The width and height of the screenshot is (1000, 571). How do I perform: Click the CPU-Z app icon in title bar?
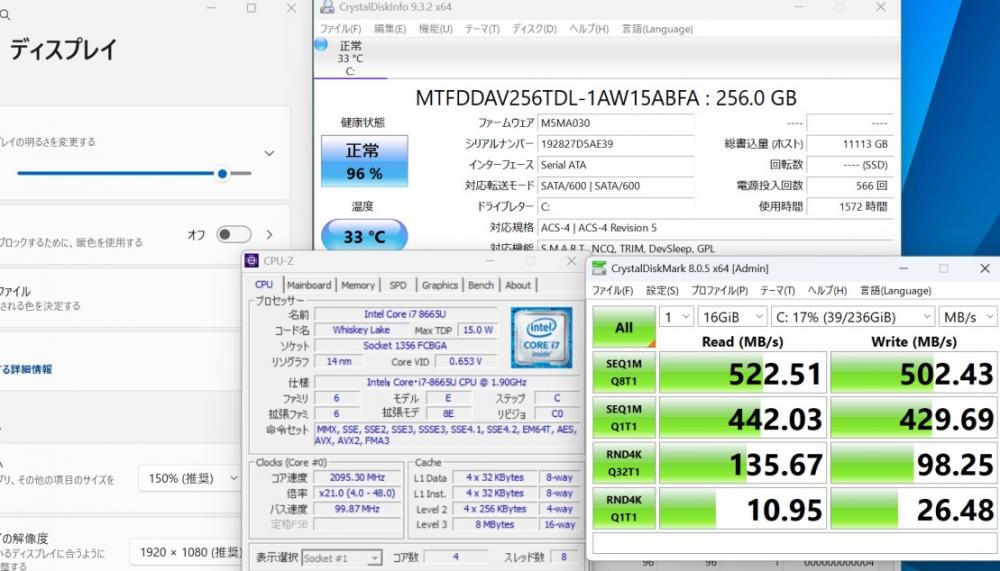click(252, 260)
